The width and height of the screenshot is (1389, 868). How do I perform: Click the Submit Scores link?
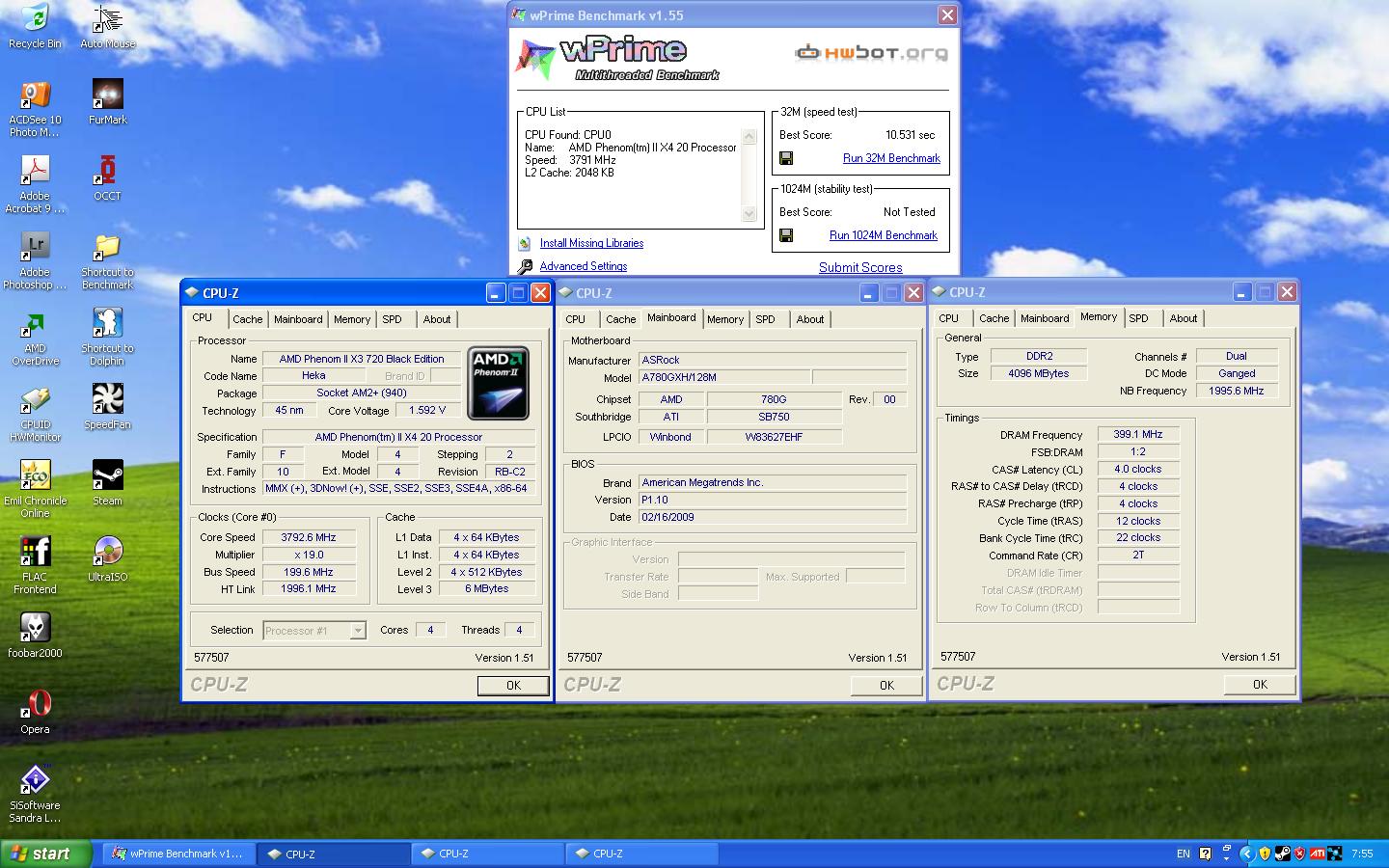click(860, 267)
